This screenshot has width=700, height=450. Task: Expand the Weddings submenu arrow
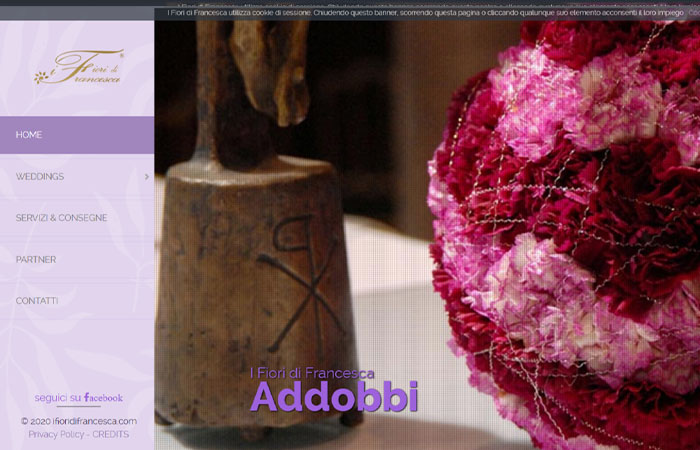146,177
